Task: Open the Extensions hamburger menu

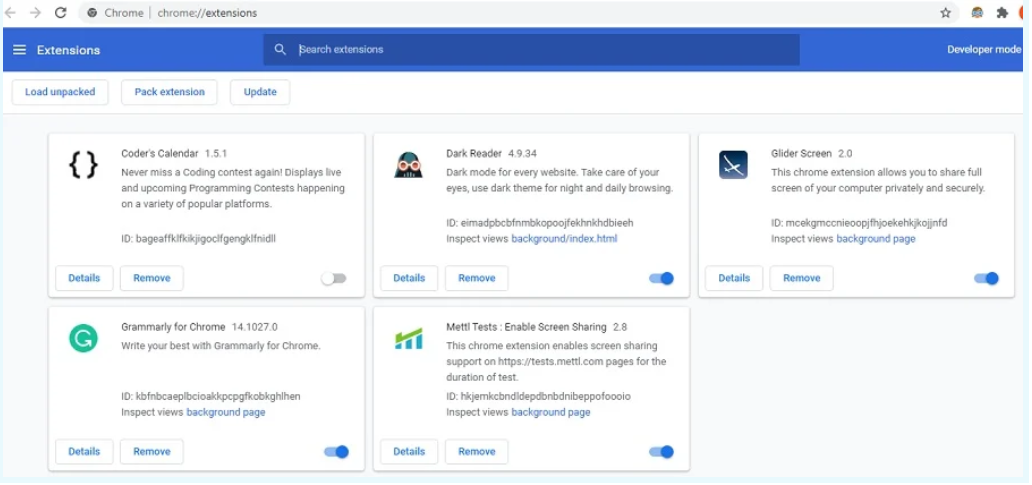Action: [x=20, y=50]
